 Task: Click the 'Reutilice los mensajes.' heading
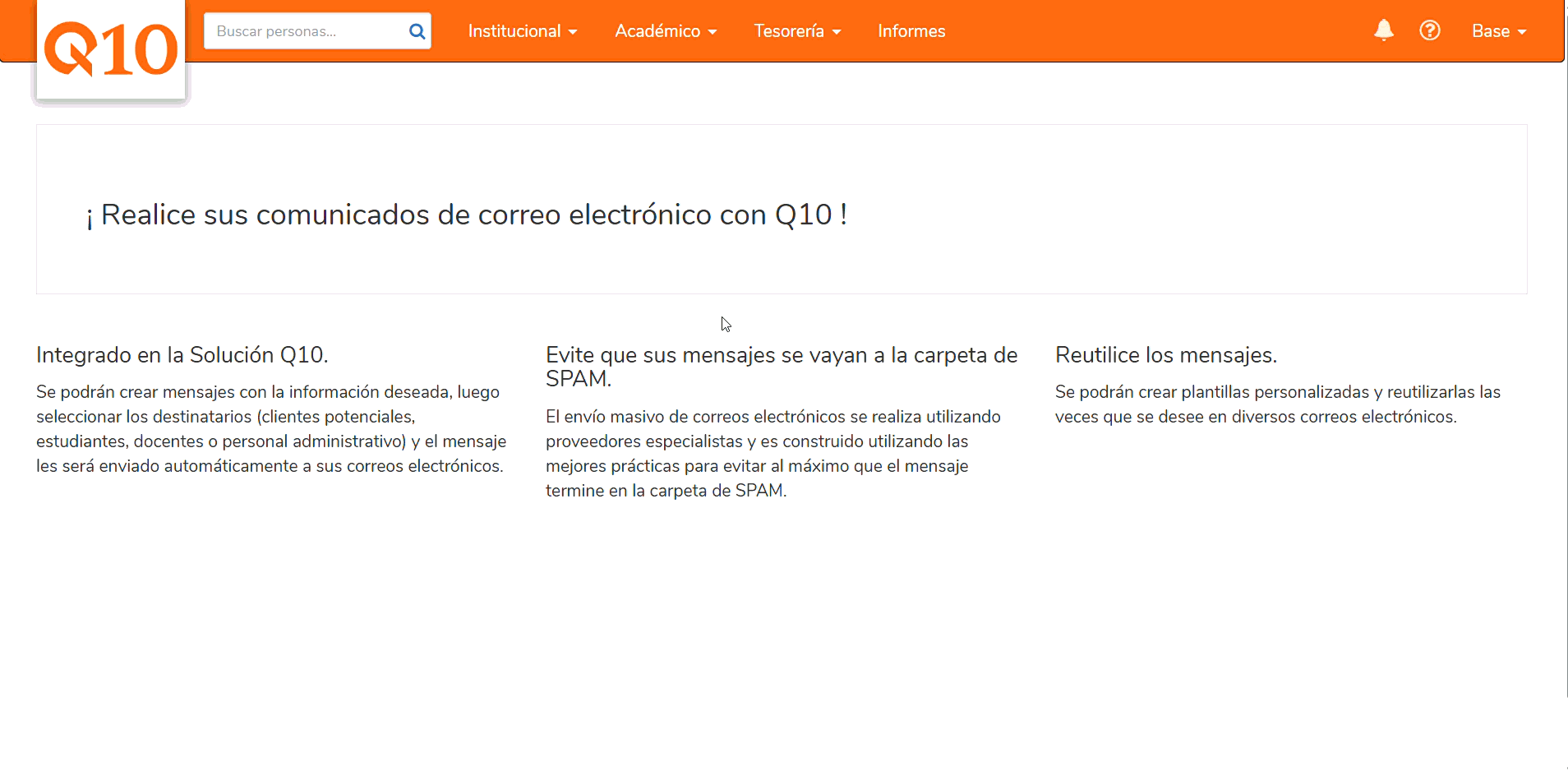pos(1166,355)
